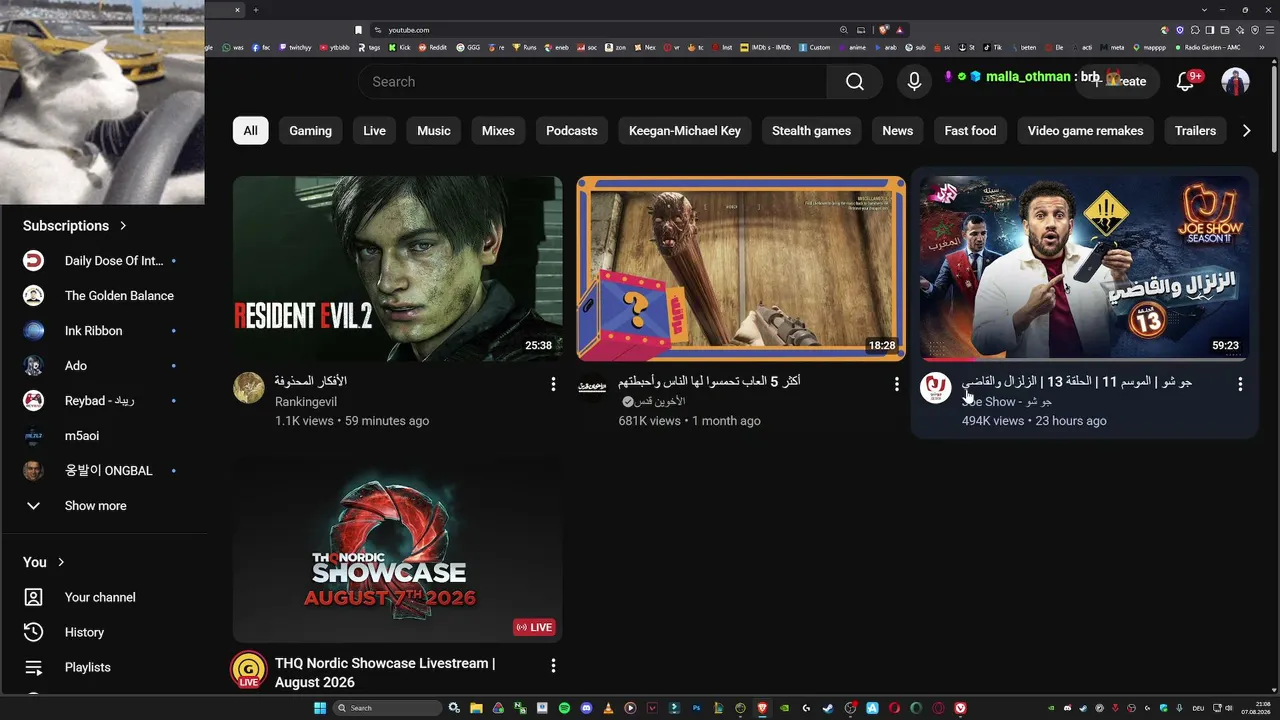Open the options menu for the Joe Show video
1280x720 pixels.
[x=1240, y=384]
